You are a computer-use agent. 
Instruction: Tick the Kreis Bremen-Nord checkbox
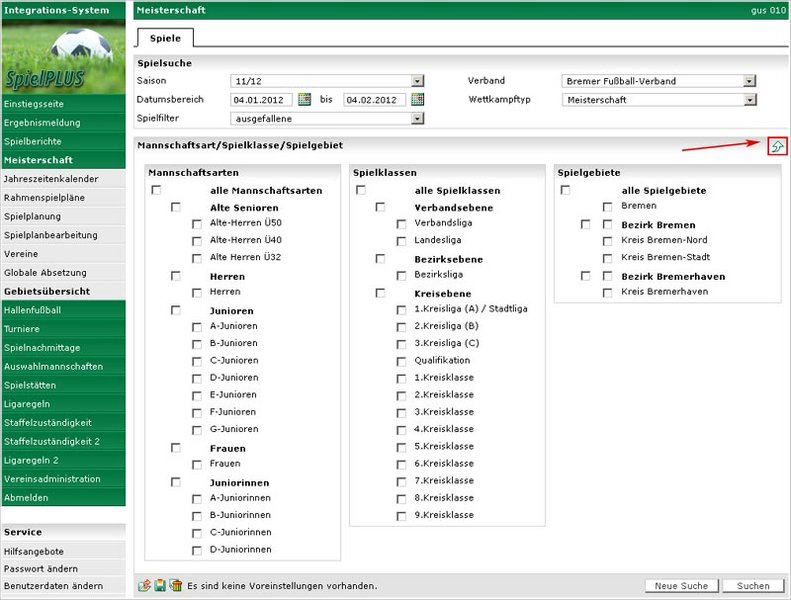pos(608,242)
